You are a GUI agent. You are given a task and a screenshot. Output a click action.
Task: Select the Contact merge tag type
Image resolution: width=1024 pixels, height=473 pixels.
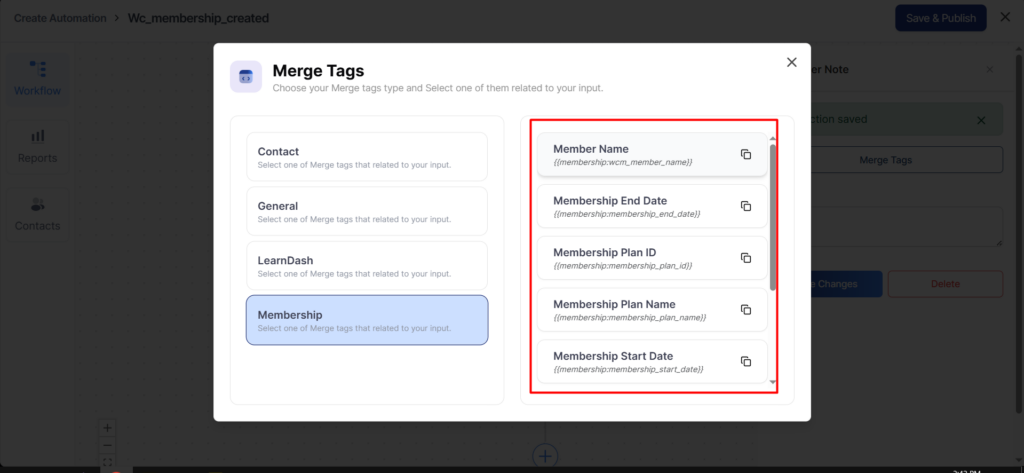click(x=367, y=157)
